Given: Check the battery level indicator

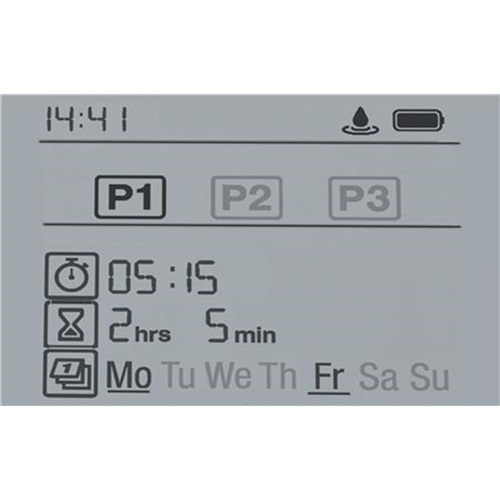Looking at the screenshot, I should point(419,120).
